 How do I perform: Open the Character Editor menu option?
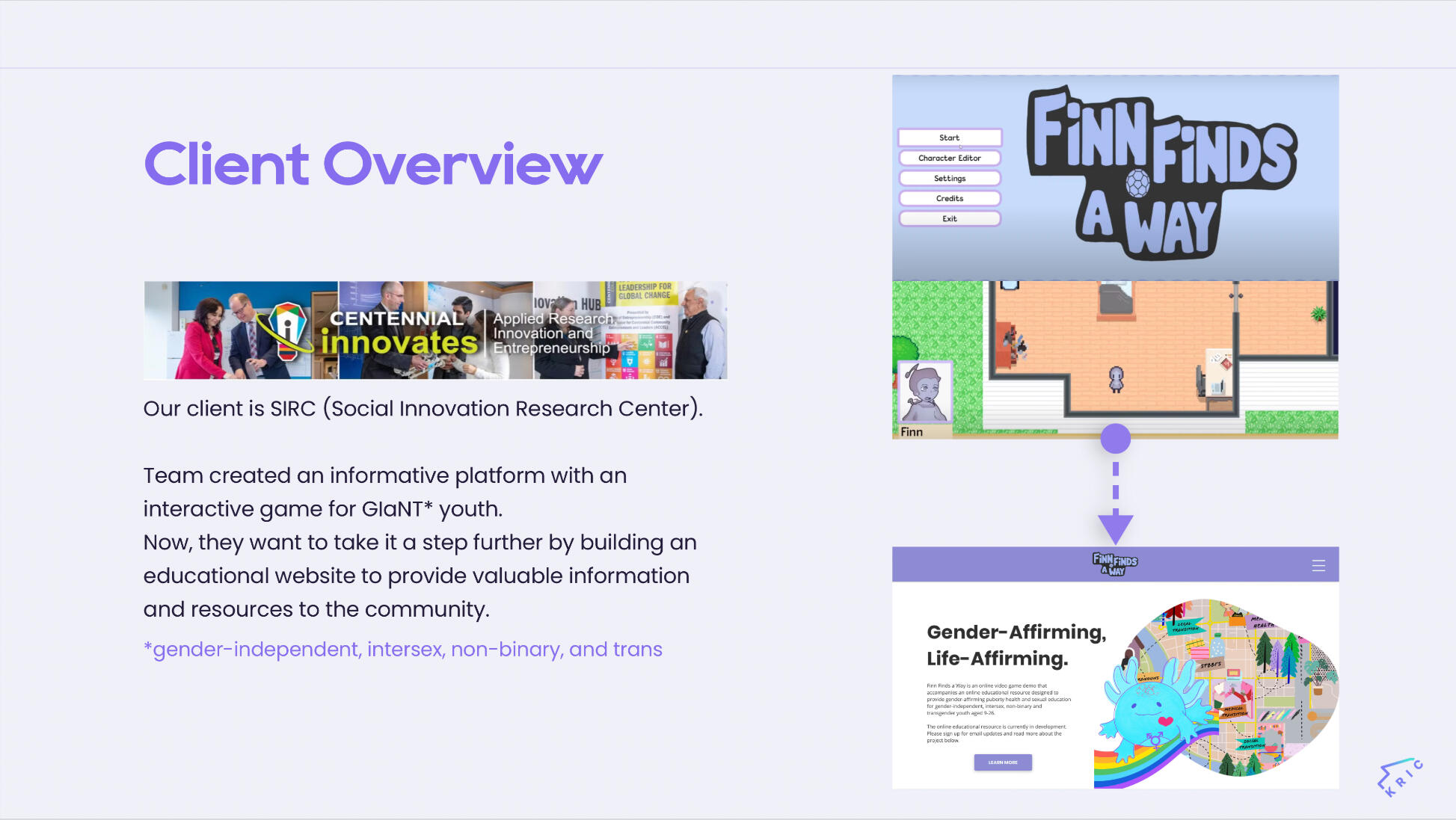(x=949, y=158)
